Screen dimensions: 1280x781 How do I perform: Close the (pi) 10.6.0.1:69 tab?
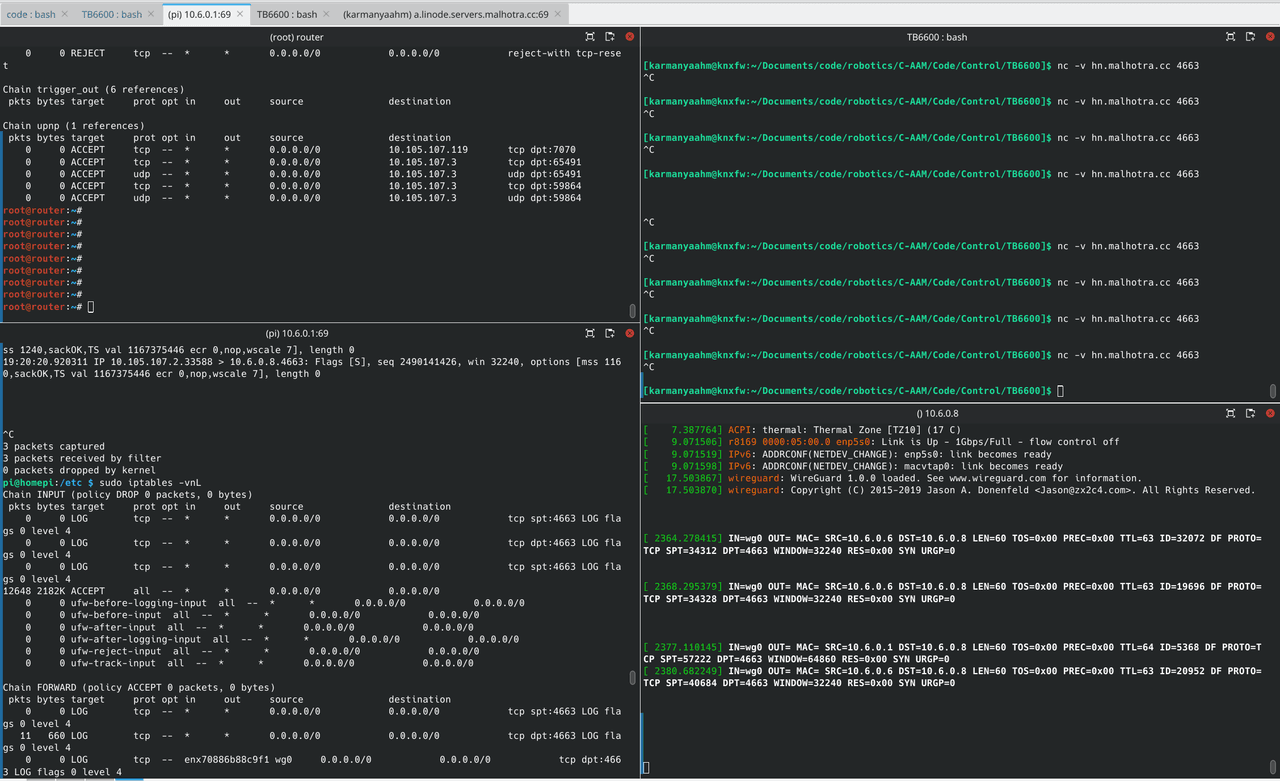[239, 14]
